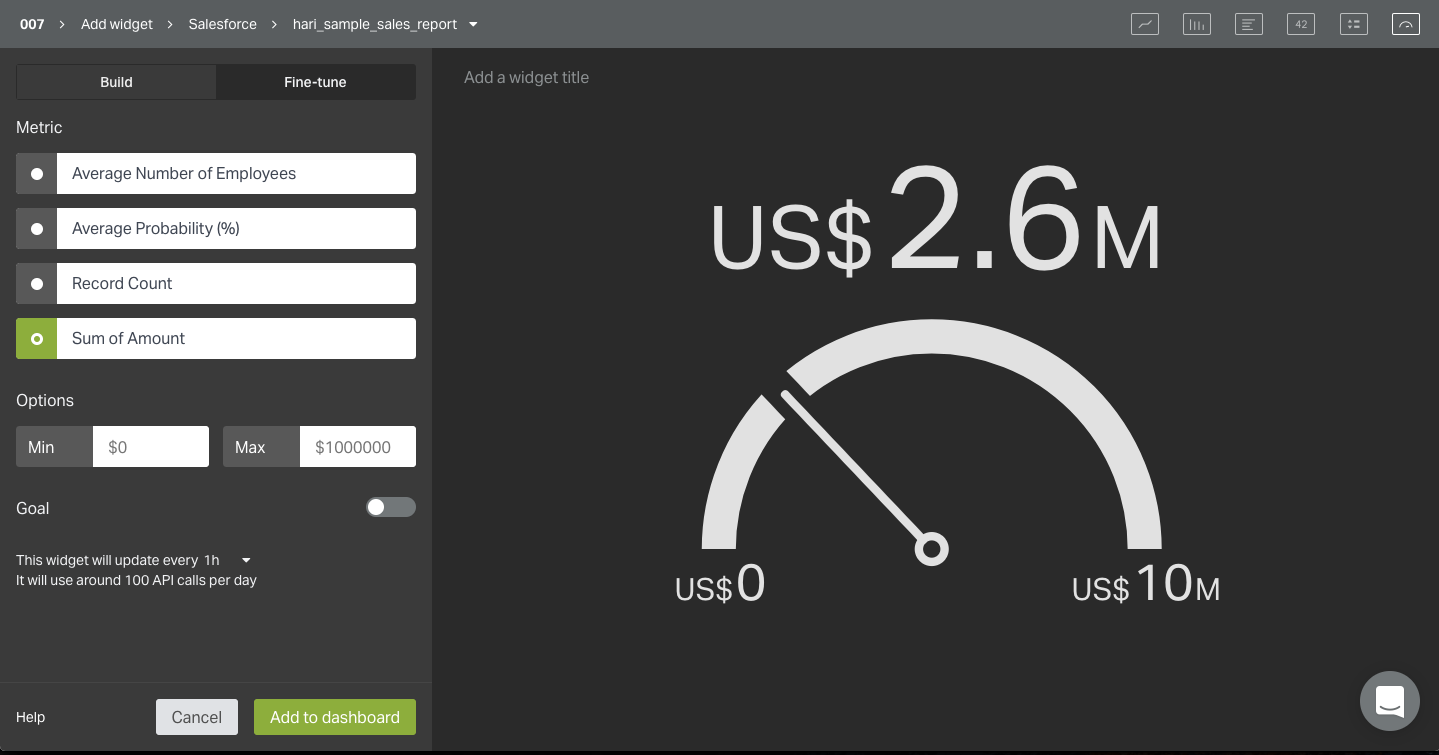Click the US$ 0 gauge minimum label
Screen dimensions: 1439x755
point(720,584)
